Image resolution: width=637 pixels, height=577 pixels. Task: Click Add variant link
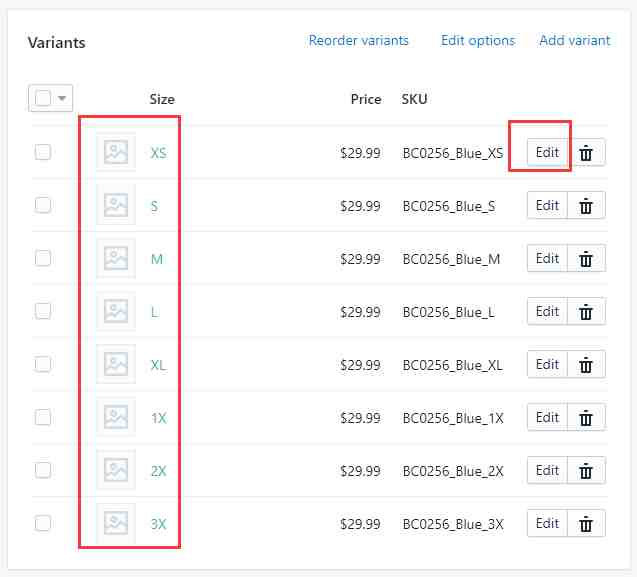[575, 41]
